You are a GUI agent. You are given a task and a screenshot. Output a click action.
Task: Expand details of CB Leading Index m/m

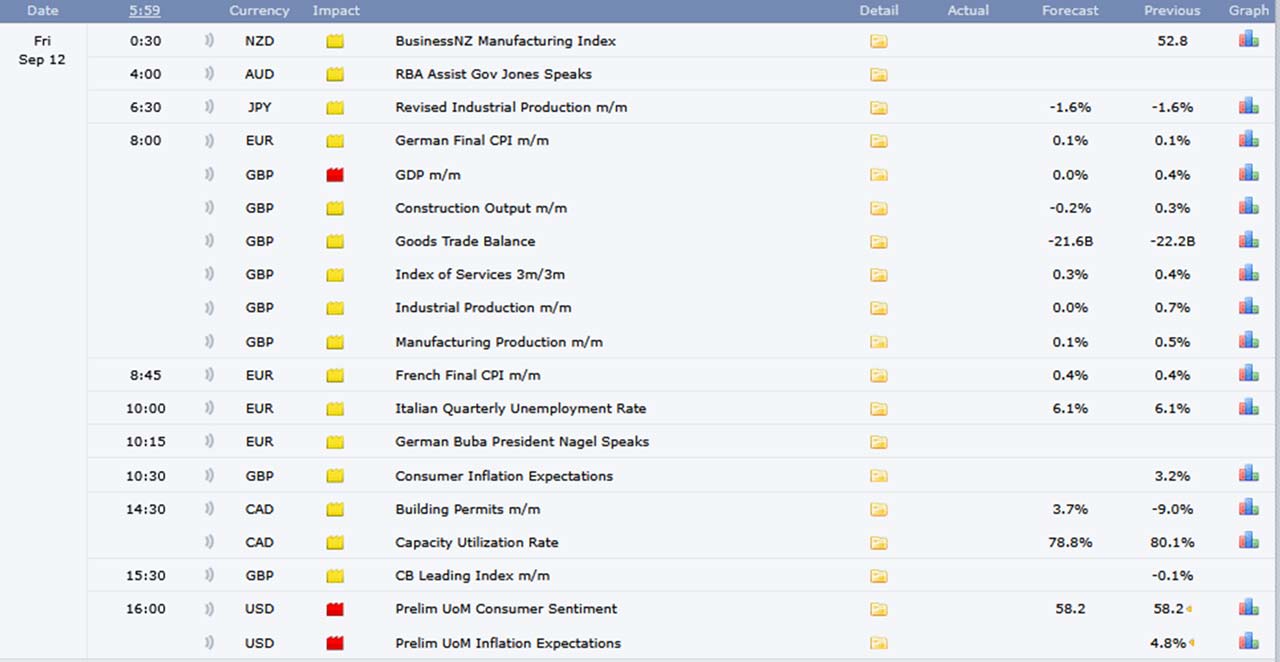pos(878,576)
